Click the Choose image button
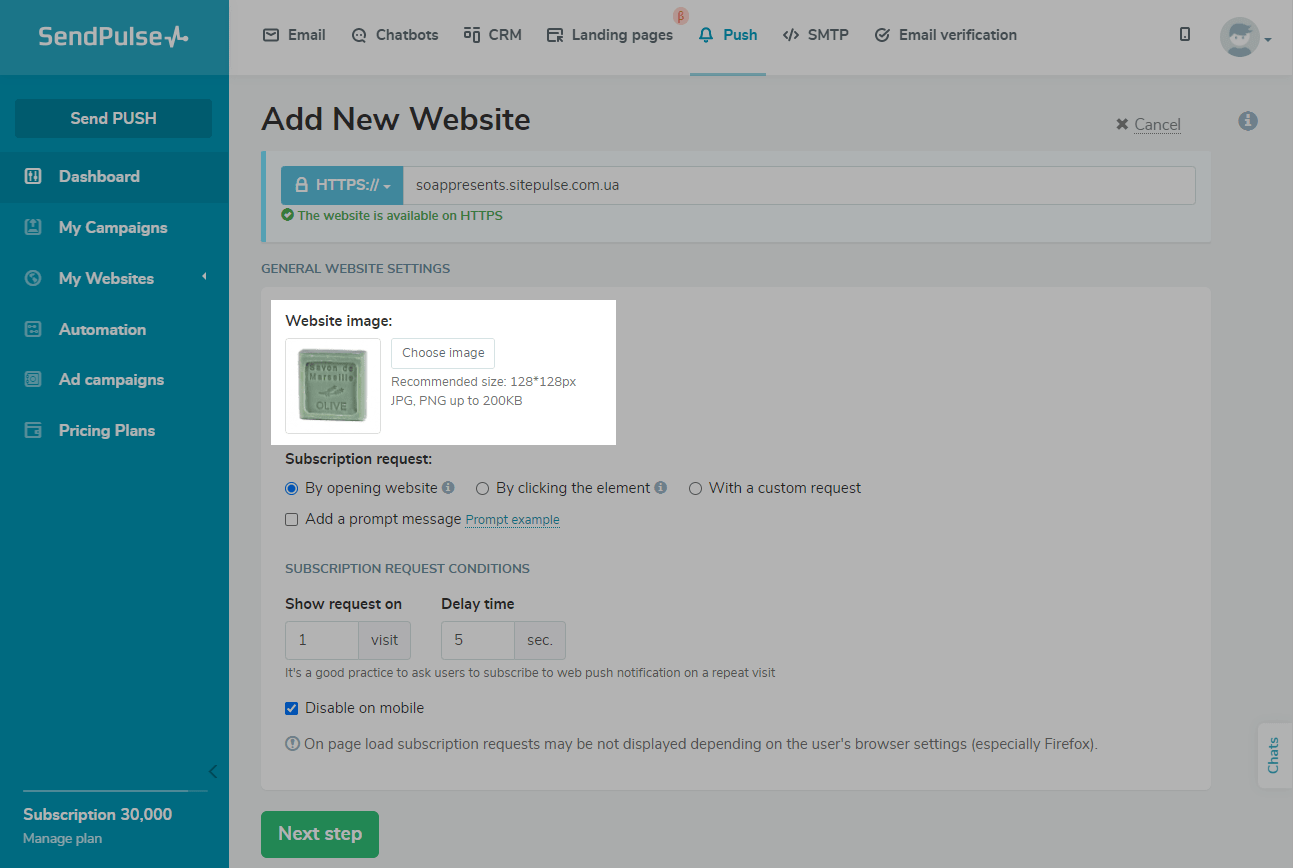 point(443,353)
